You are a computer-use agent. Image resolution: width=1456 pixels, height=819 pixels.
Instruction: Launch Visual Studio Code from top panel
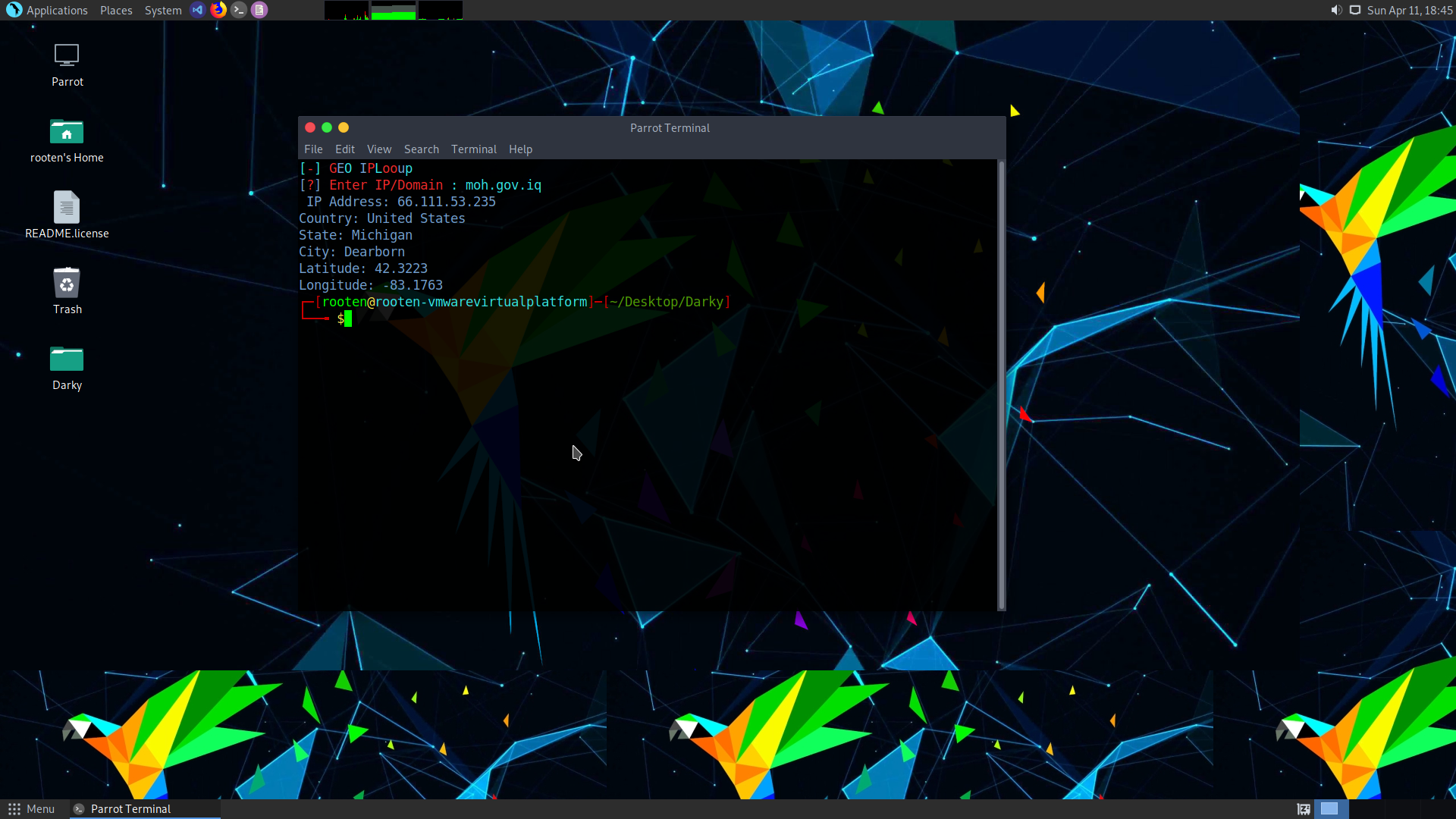pos(197,10)
